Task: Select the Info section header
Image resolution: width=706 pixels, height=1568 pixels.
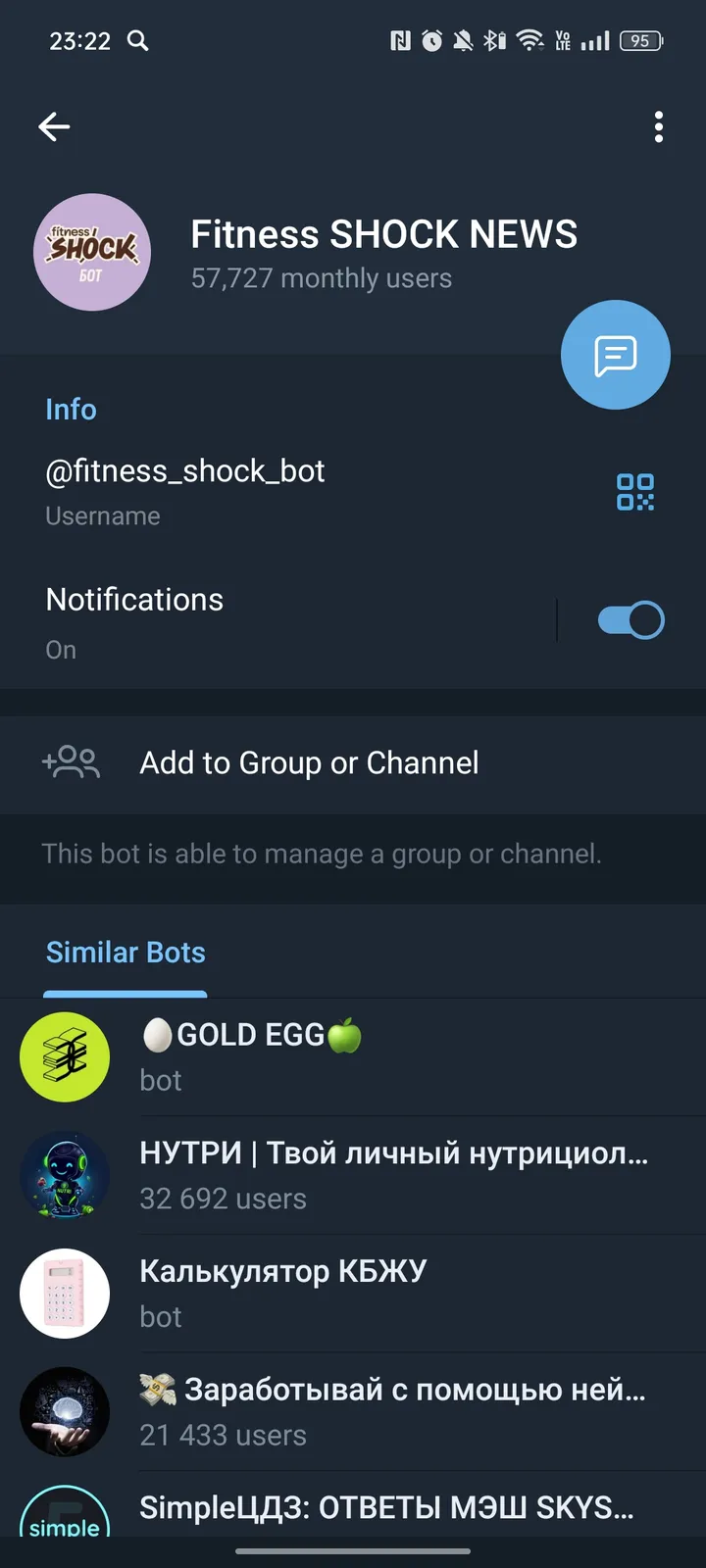Action: [71, 410]
